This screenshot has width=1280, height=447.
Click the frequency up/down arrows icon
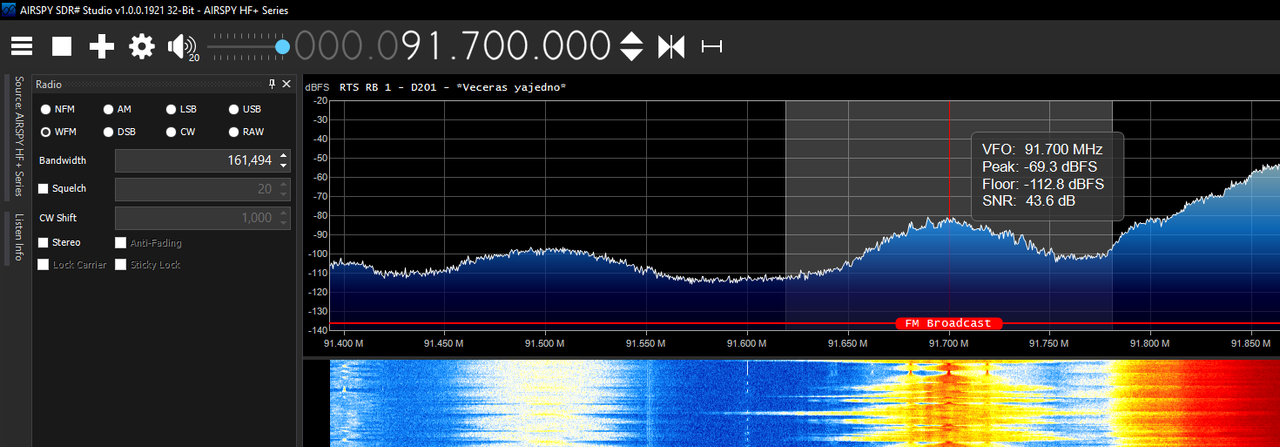(632, 46)
